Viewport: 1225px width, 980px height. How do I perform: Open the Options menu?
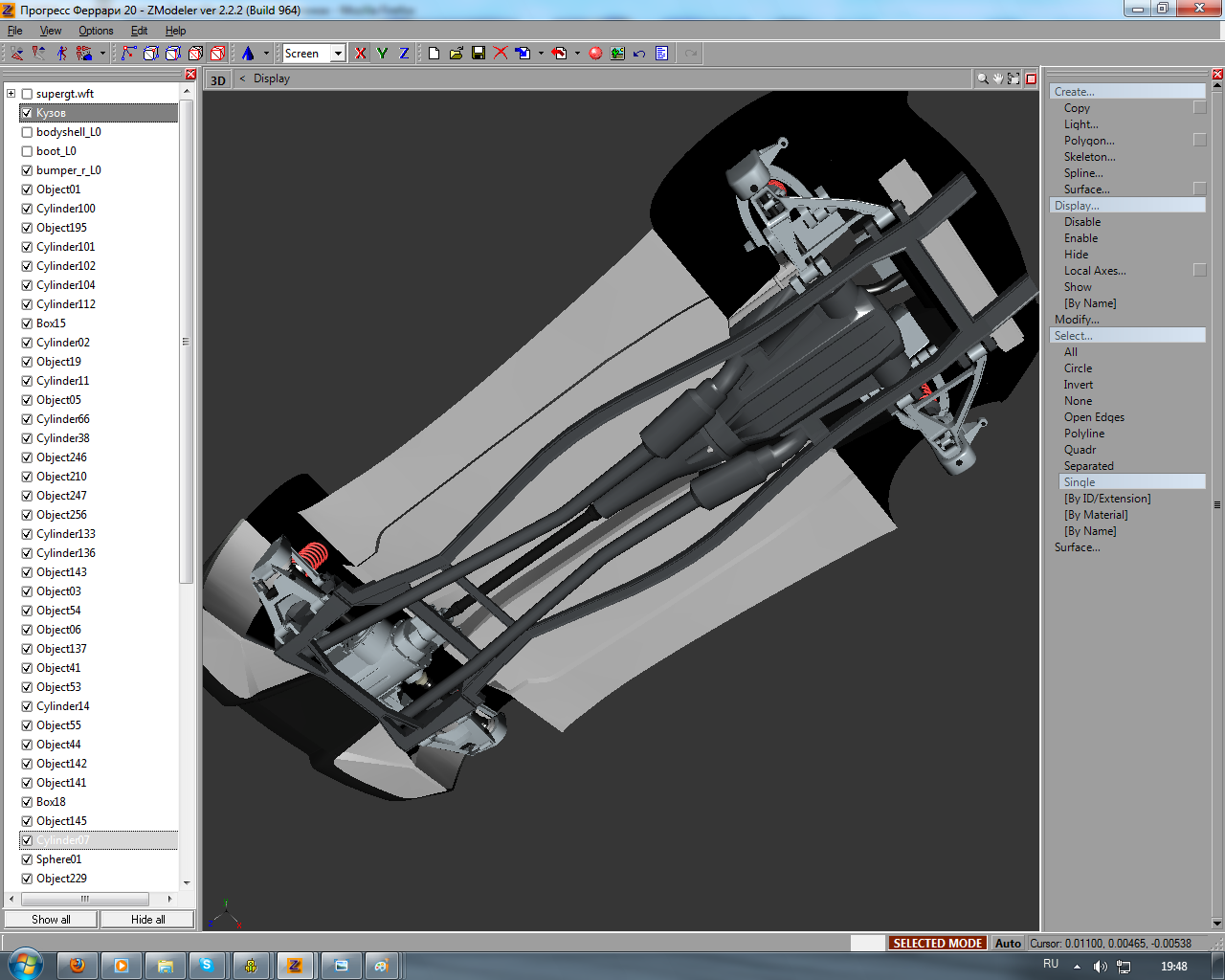click(96, 31)
